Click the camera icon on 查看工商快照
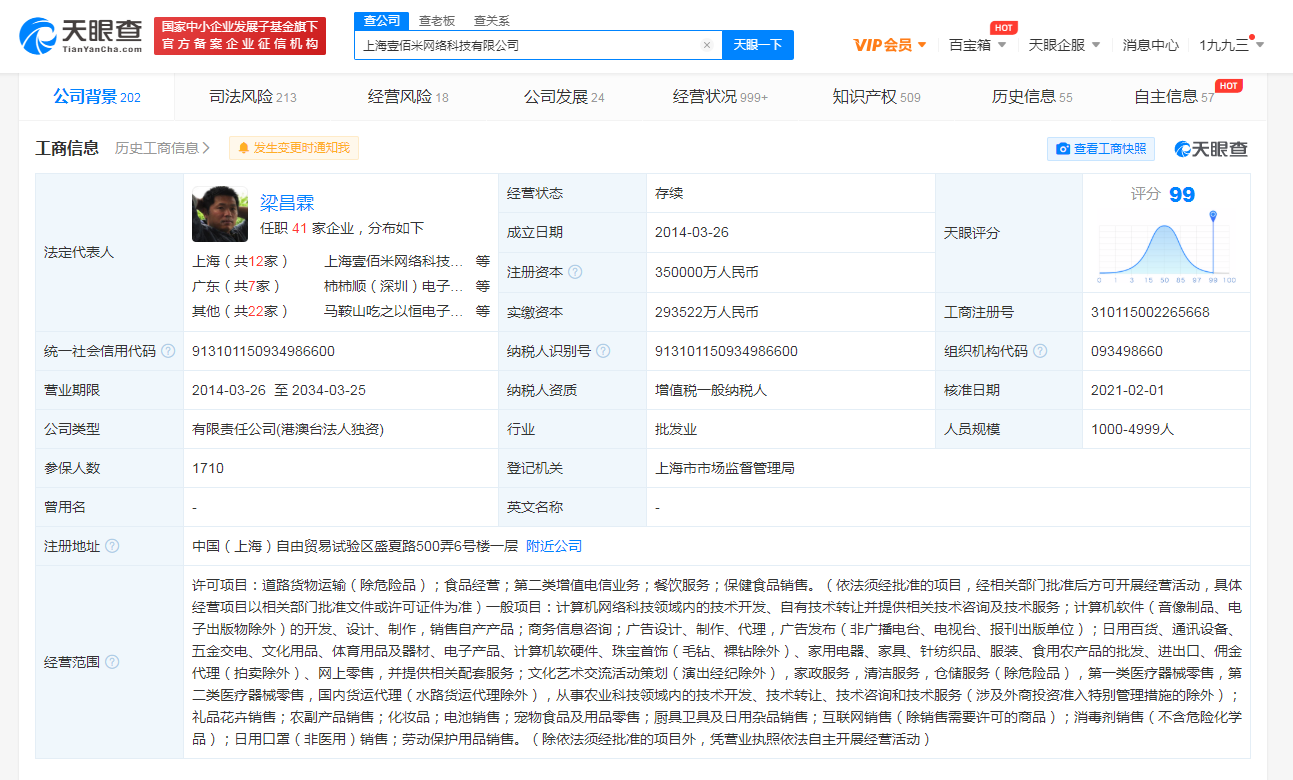Image resolution: width=1293 pixels, height=780 pixels. coord(1064,149)
